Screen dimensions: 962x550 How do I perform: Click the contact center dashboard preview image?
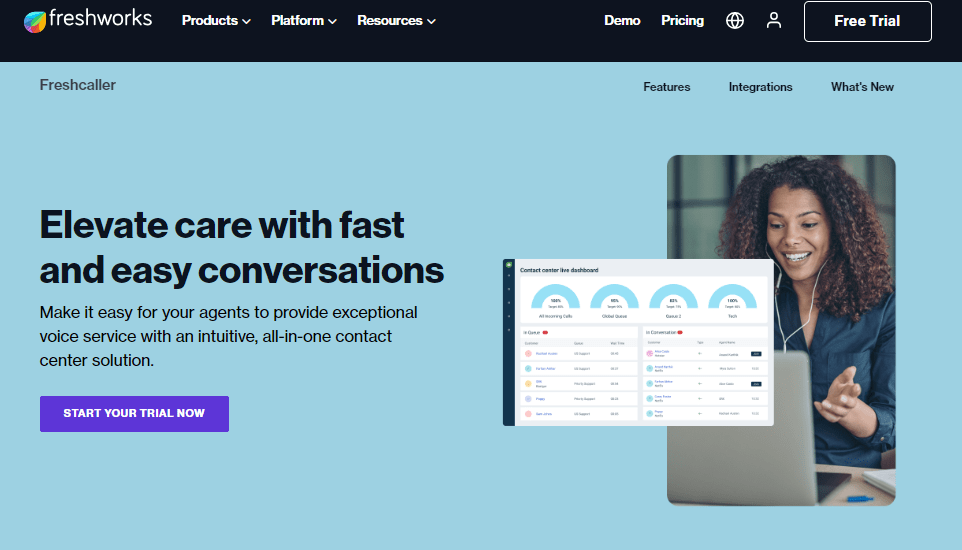click(638, 343)
